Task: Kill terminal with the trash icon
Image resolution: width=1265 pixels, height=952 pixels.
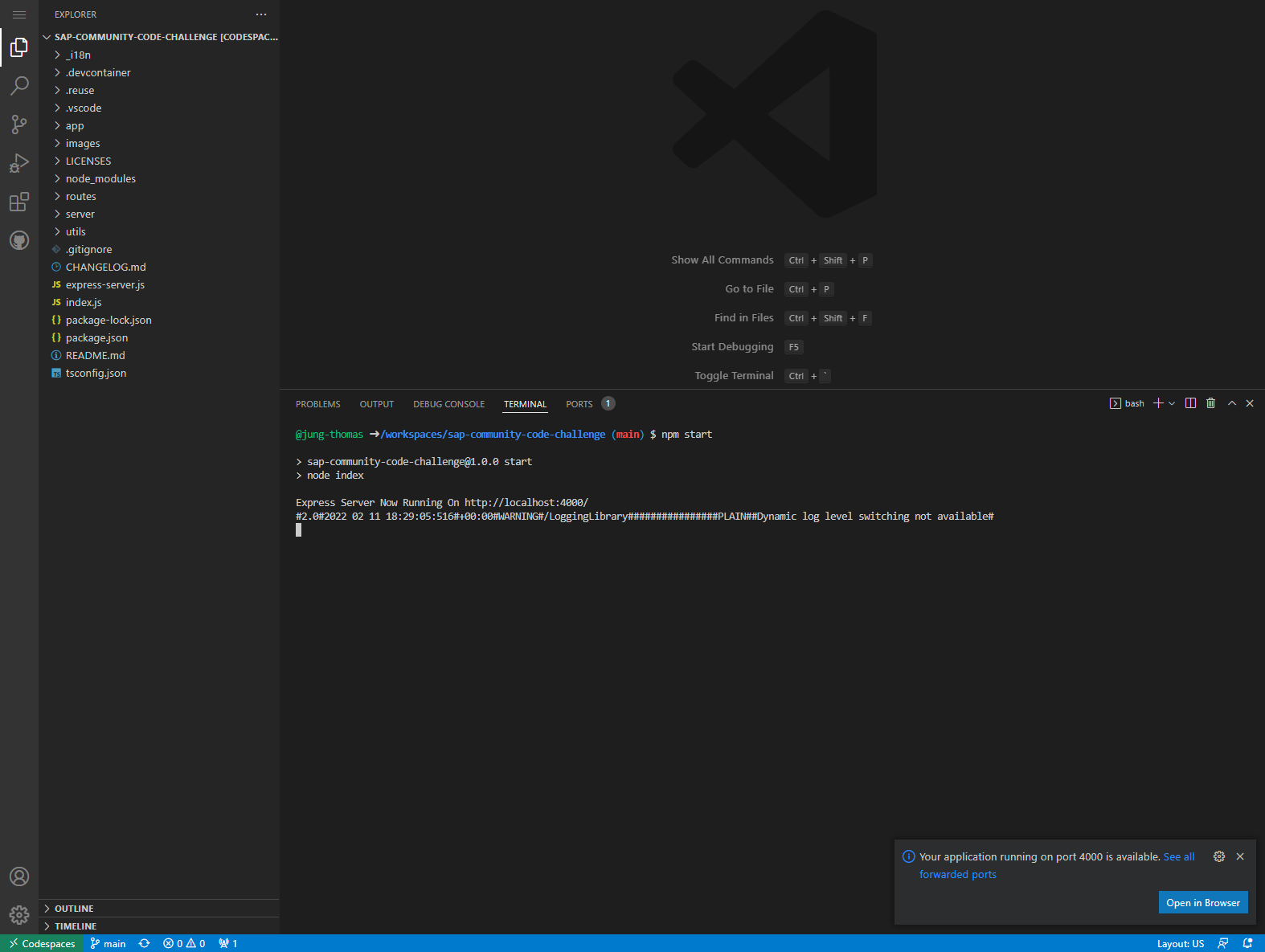Action: point(1210,403)
